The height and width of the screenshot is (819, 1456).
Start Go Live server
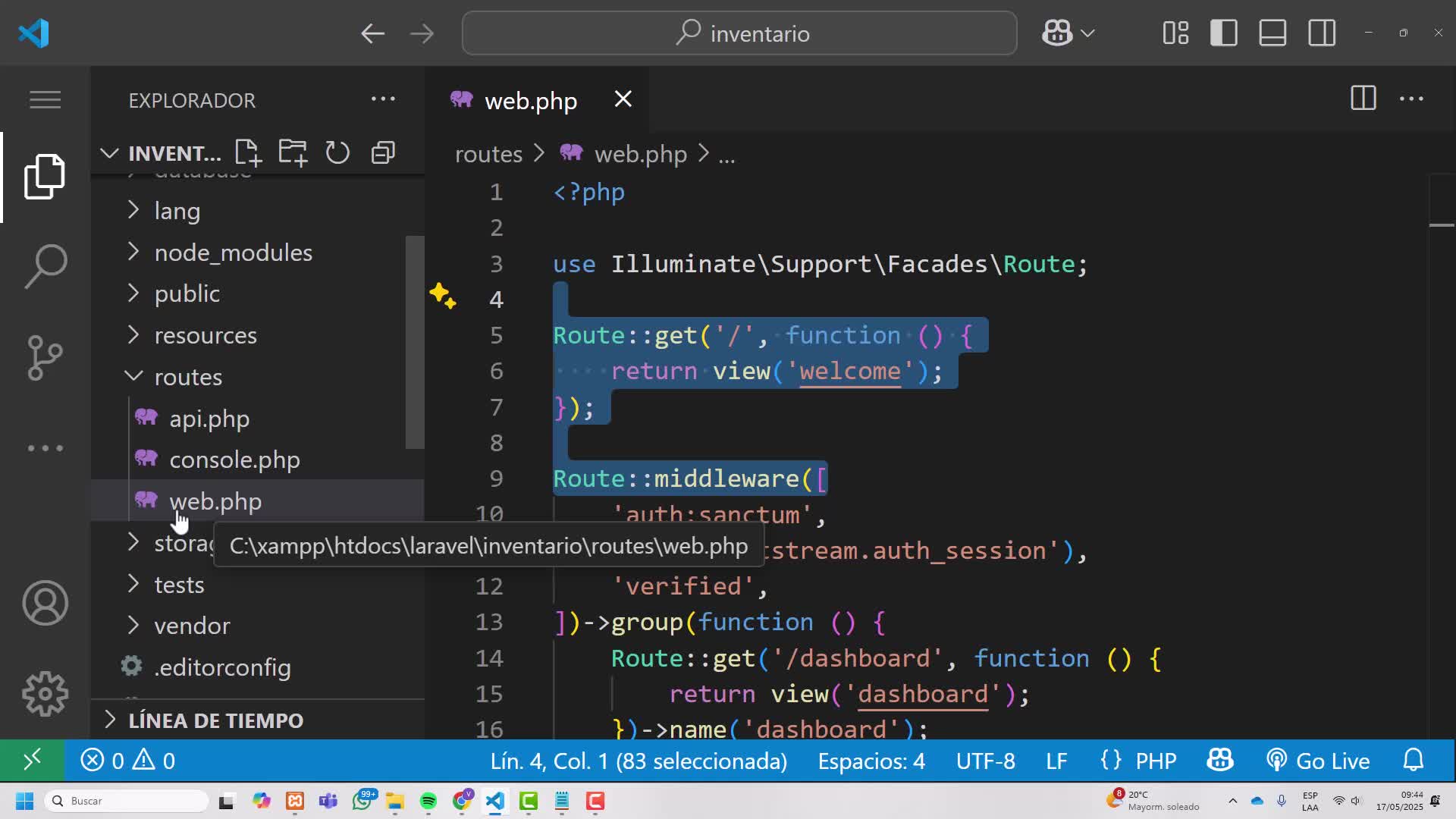coord(1318,761)
